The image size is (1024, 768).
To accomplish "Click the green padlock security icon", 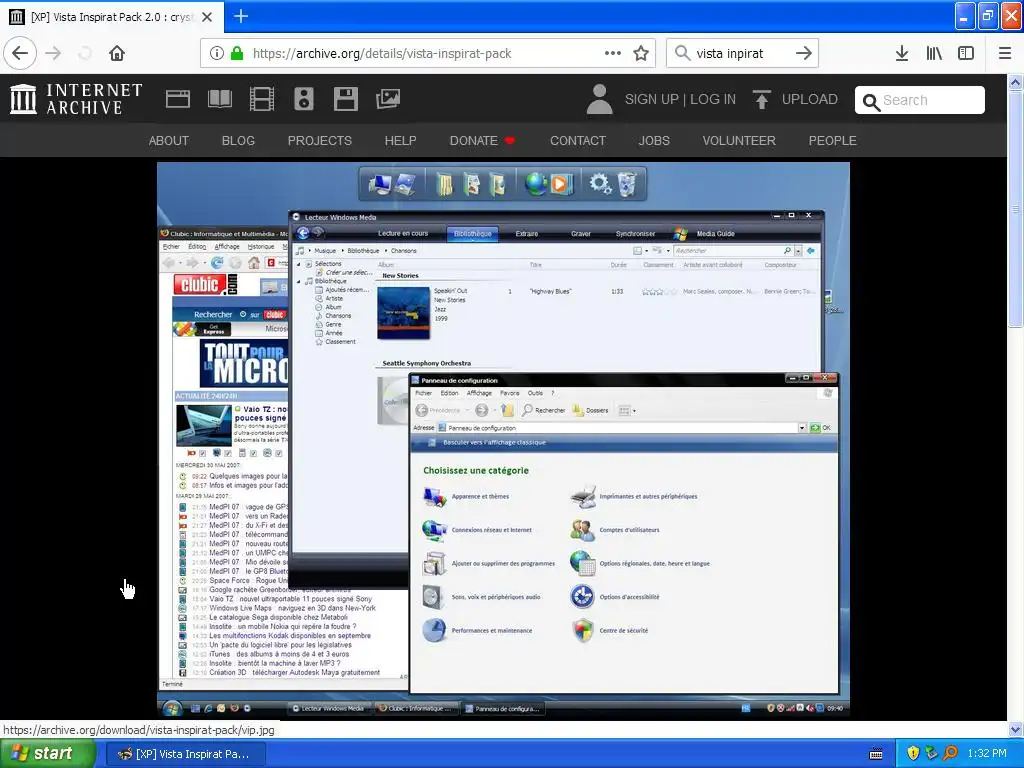I will tap(237, 54).
